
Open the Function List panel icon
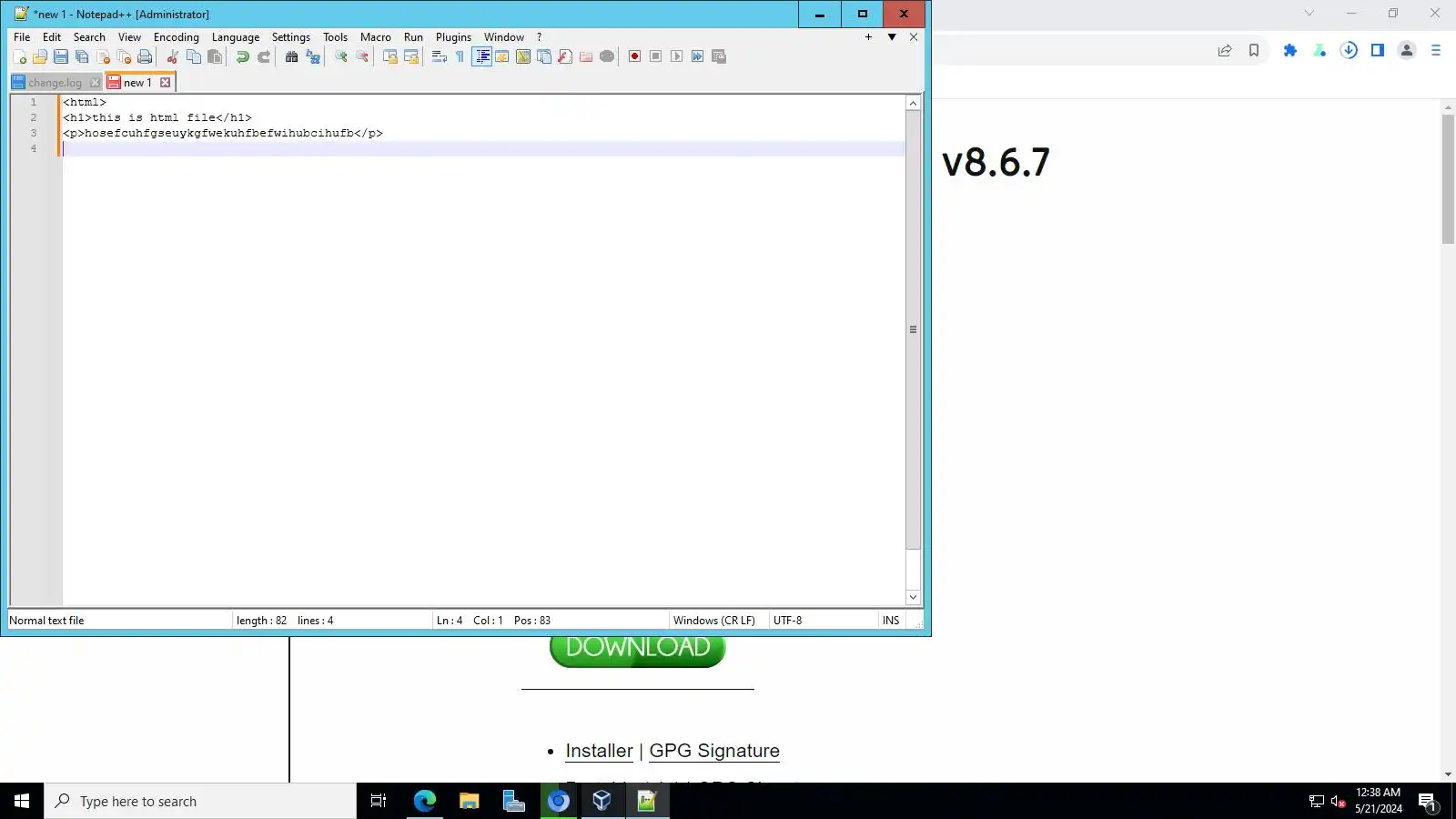pyautogui.click(x=565, y=56)
